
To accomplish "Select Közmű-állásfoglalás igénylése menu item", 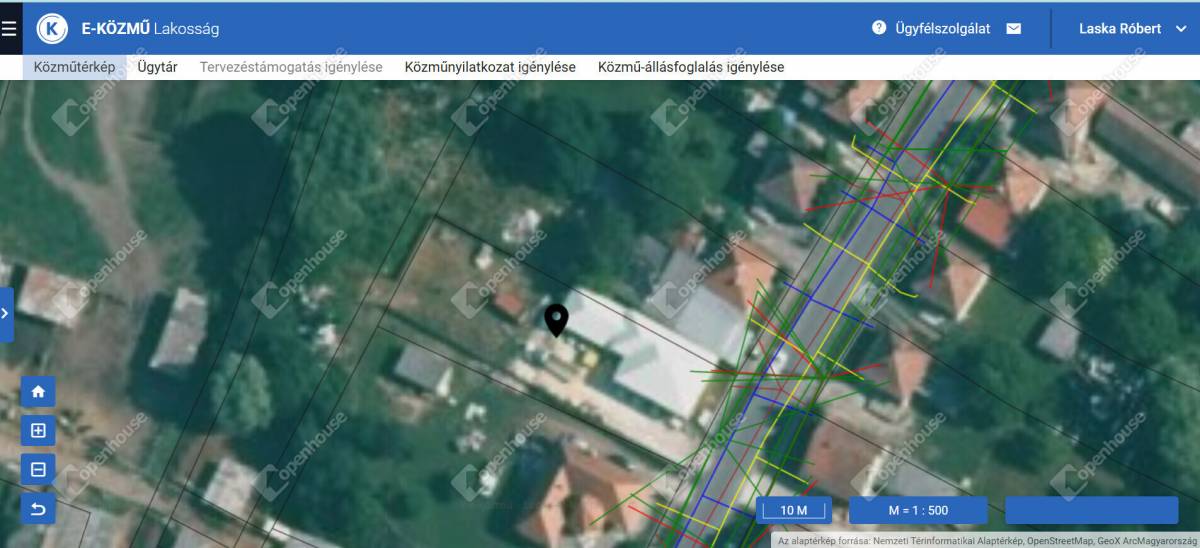I will tap(691, 67).
